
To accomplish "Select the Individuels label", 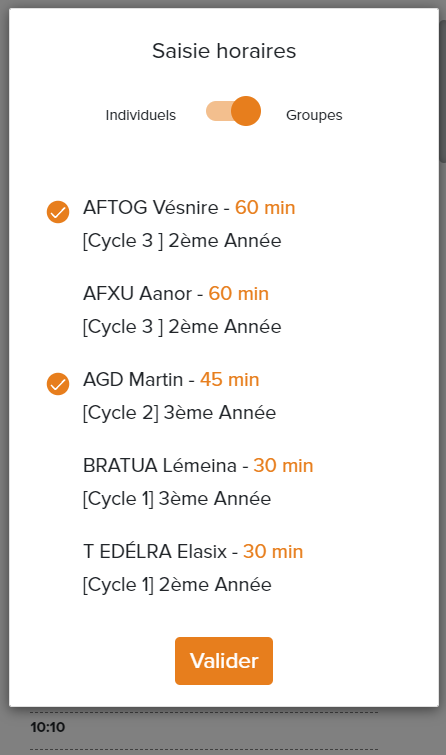I will click(141, 115).
